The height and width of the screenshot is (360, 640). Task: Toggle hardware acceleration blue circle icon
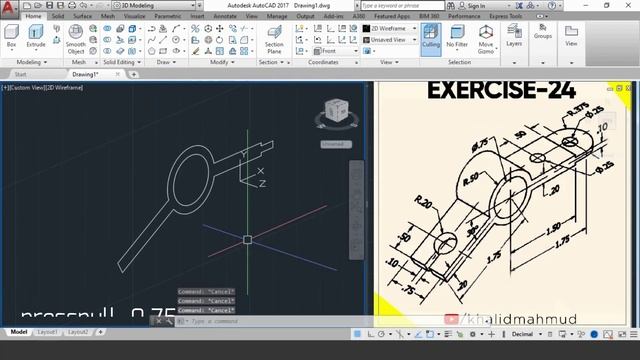coord(594,334)
